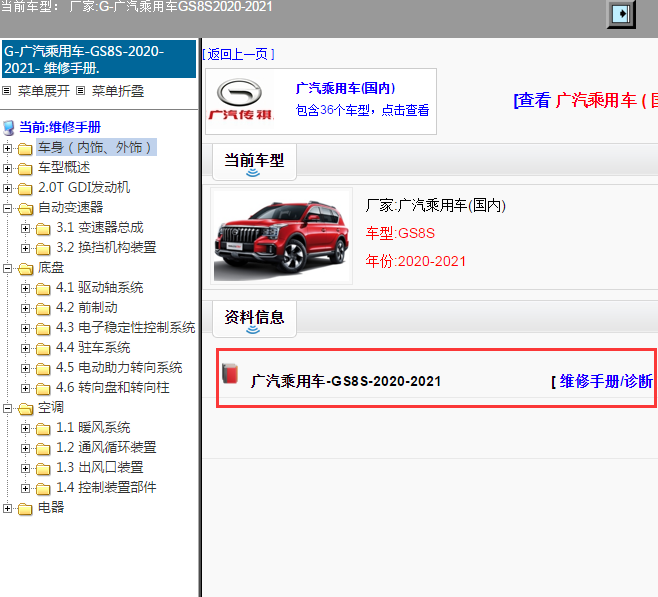
Task: Click the 车型:GS8S text
Action: click(x=400, y=233)
